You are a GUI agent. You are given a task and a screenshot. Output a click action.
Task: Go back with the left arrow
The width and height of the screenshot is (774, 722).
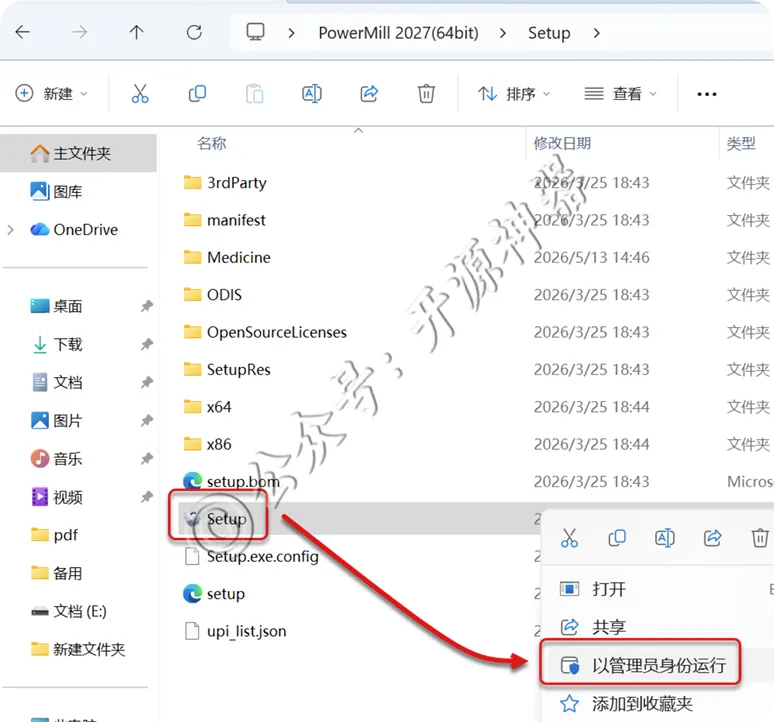click(x=23, y=33)
